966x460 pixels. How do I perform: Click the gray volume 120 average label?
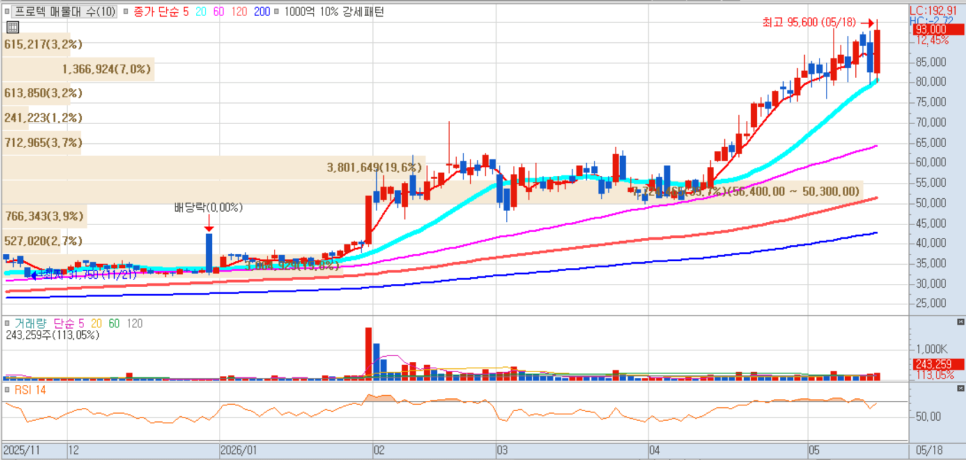click(x=135, y=323)
